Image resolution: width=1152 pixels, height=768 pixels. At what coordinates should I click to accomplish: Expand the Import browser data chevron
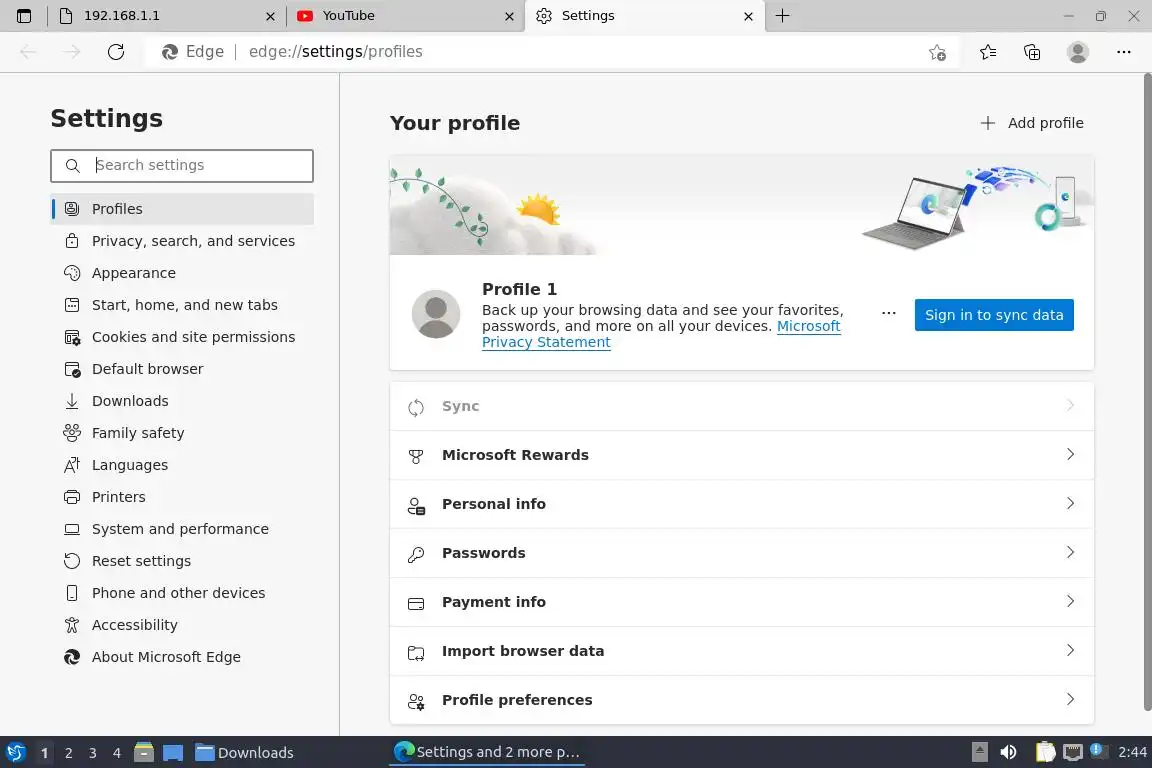click(1070, 650)
